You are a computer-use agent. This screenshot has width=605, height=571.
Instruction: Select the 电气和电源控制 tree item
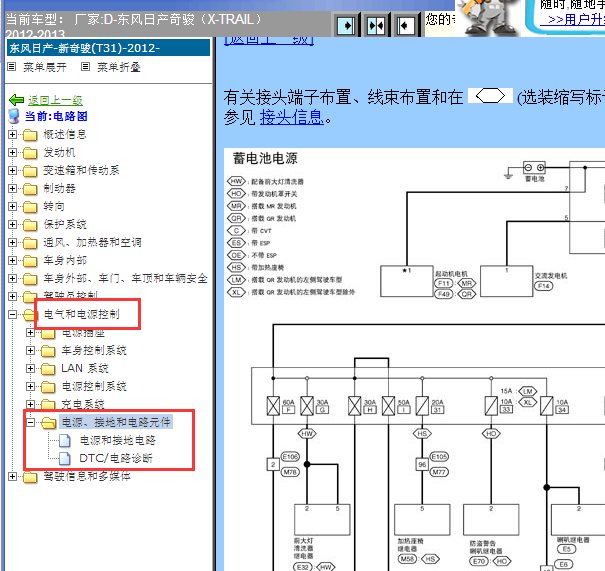82,314
